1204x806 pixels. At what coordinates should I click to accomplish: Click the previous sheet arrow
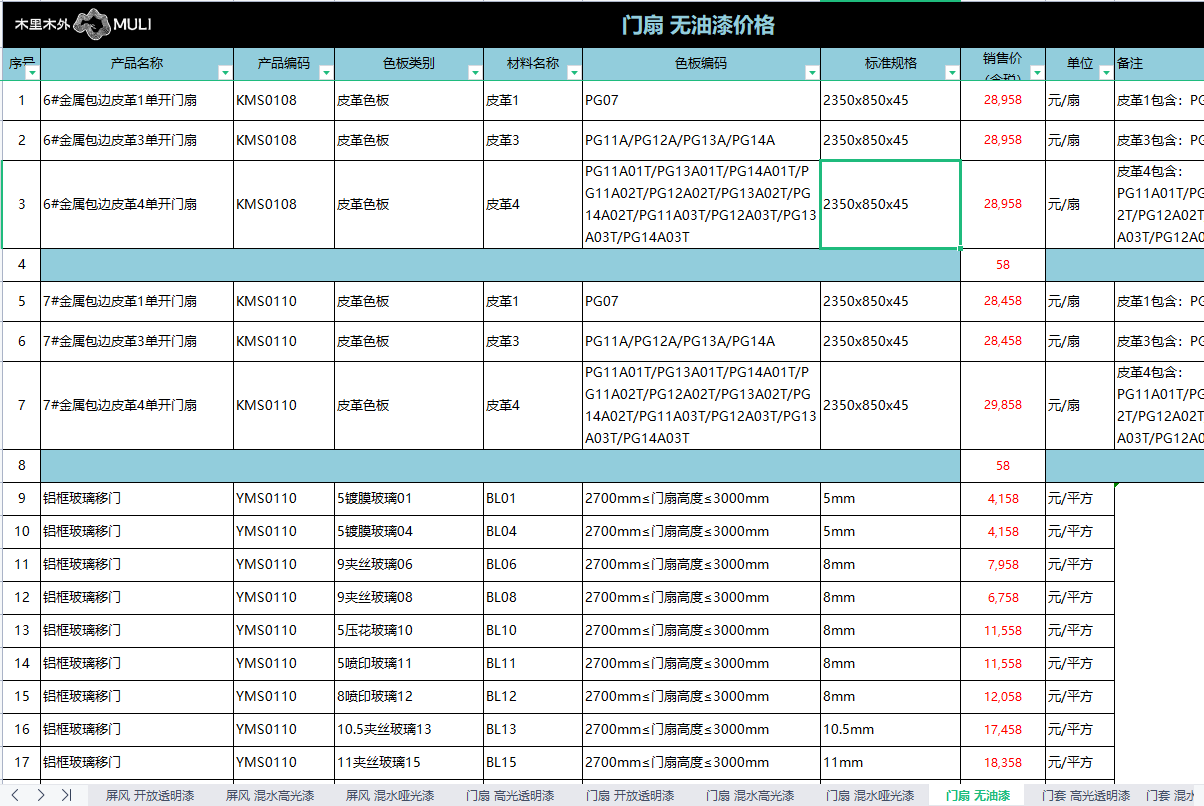pyautogui.click(x=15, y=795)
